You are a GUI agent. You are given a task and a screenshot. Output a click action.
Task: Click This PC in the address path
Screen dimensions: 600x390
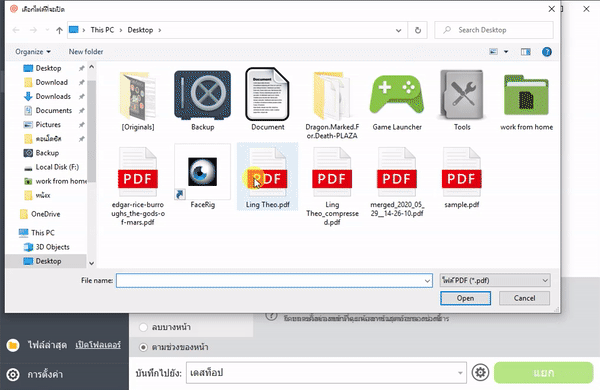pyautogui.click(x=102, y=30)
